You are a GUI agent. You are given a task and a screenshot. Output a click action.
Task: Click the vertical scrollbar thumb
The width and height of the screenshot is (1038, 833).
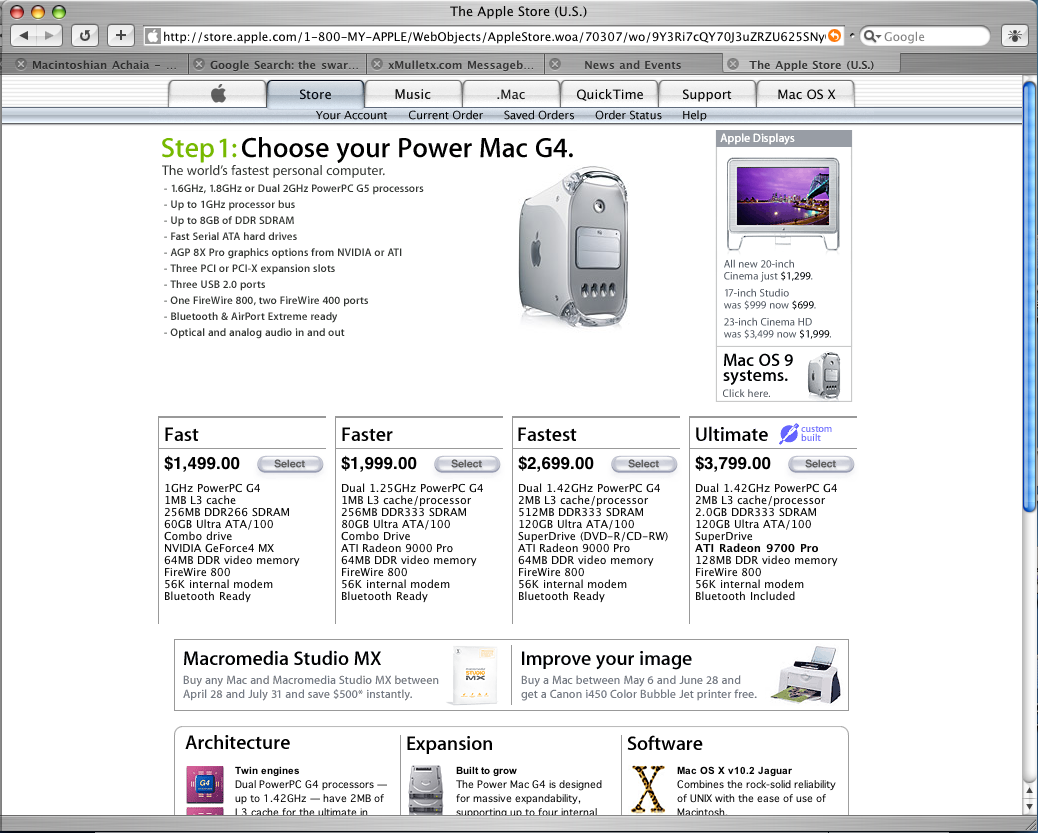point(1030,300)
